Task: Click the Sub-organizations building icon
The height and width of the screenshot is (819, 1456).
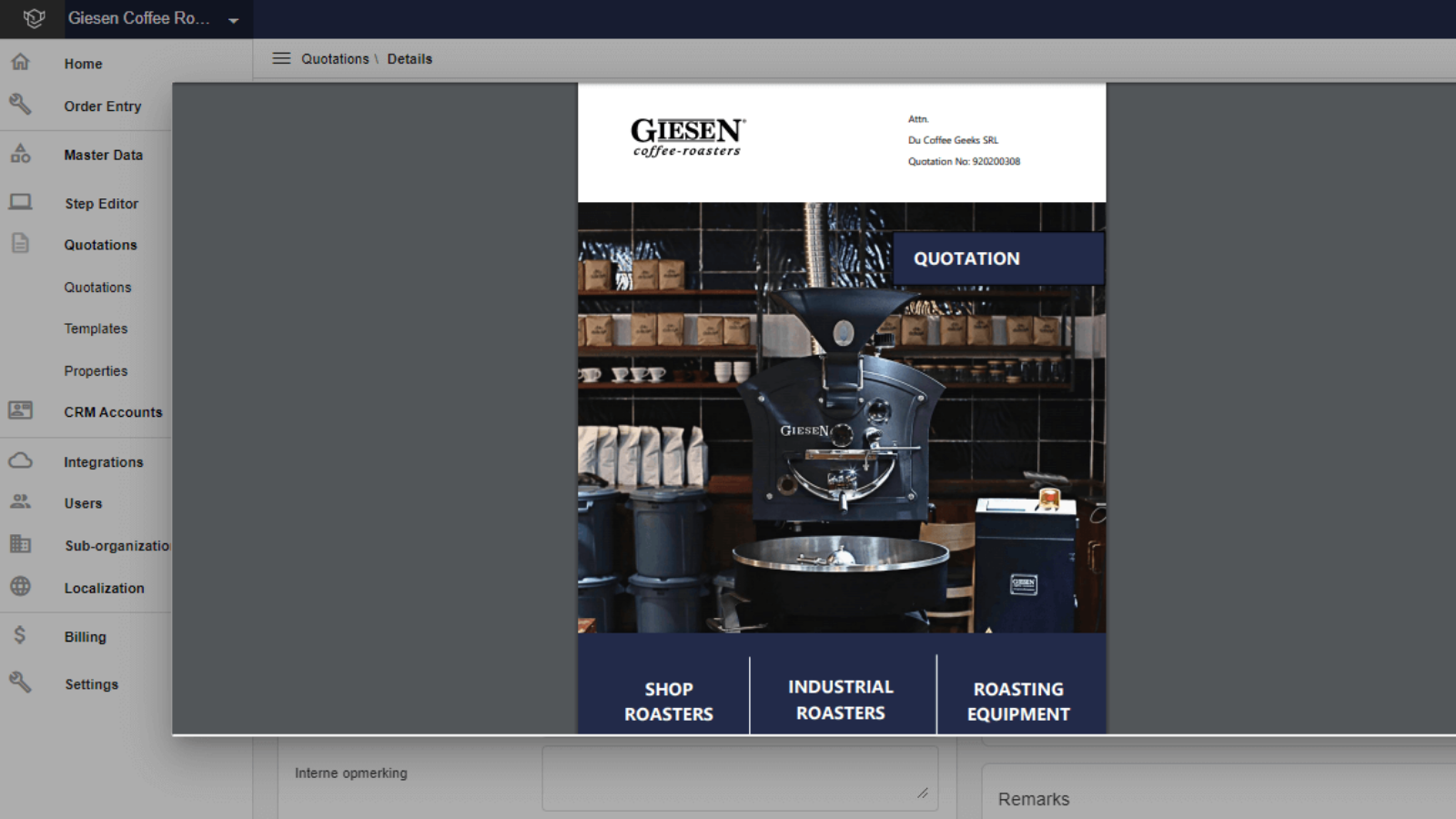Action: 20,544
